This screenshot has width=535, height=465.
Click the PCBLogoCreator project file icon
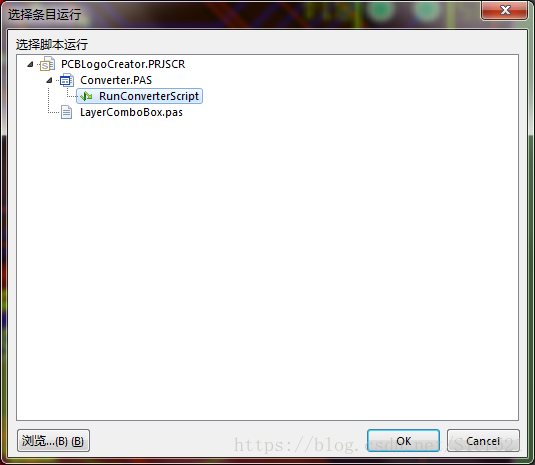point(47,64)
